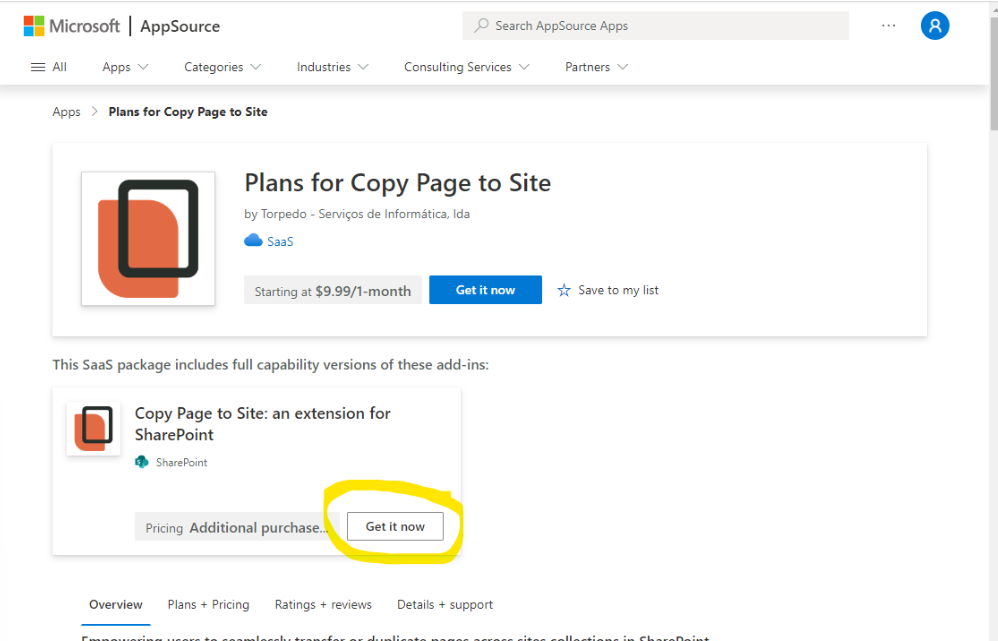
Task: Click Save to my list text
Action: tap(618, 290)
